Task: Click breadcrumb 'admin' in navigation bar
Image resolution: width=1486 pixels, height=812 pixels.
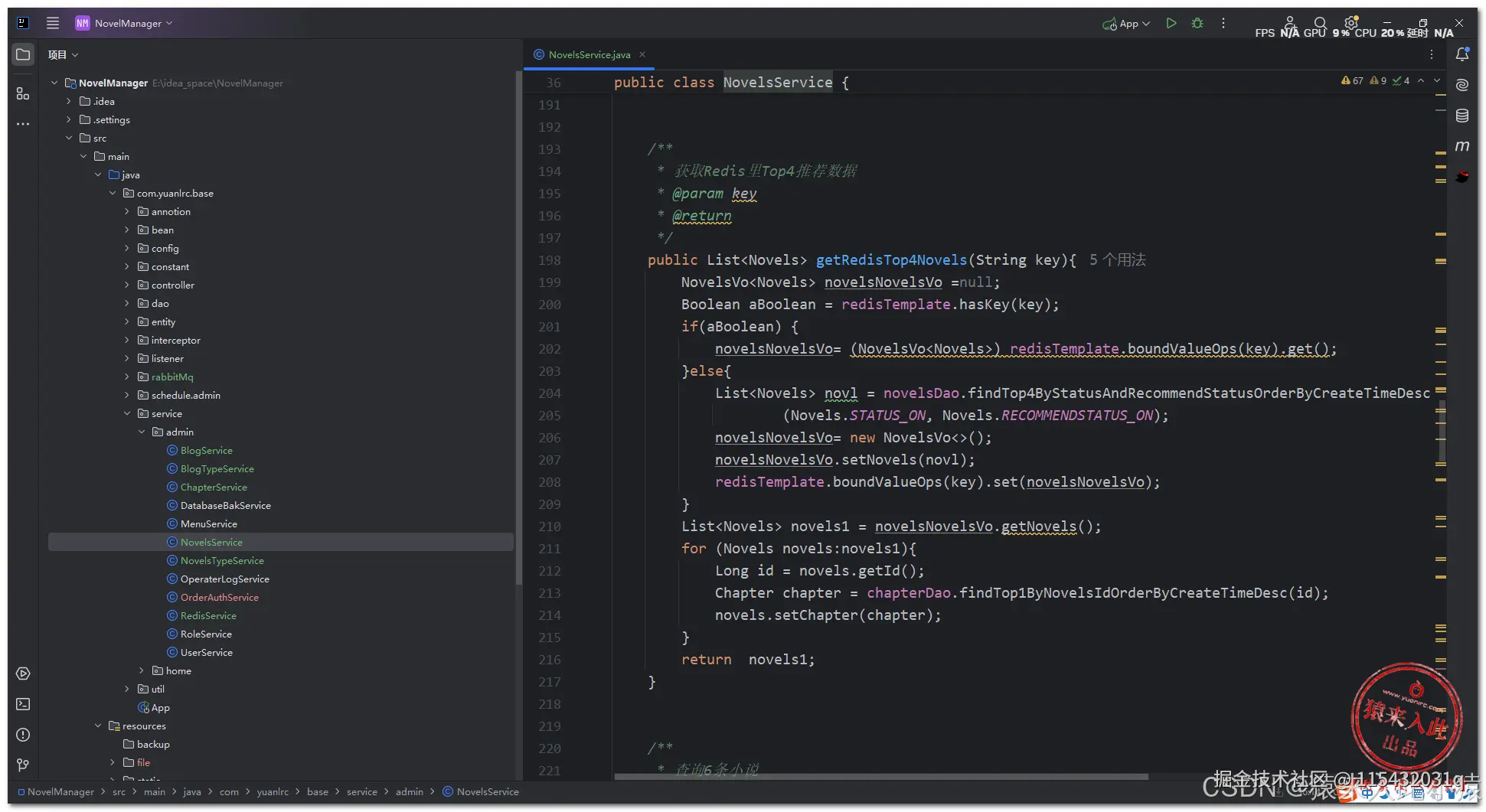Action: pos(409,791)
